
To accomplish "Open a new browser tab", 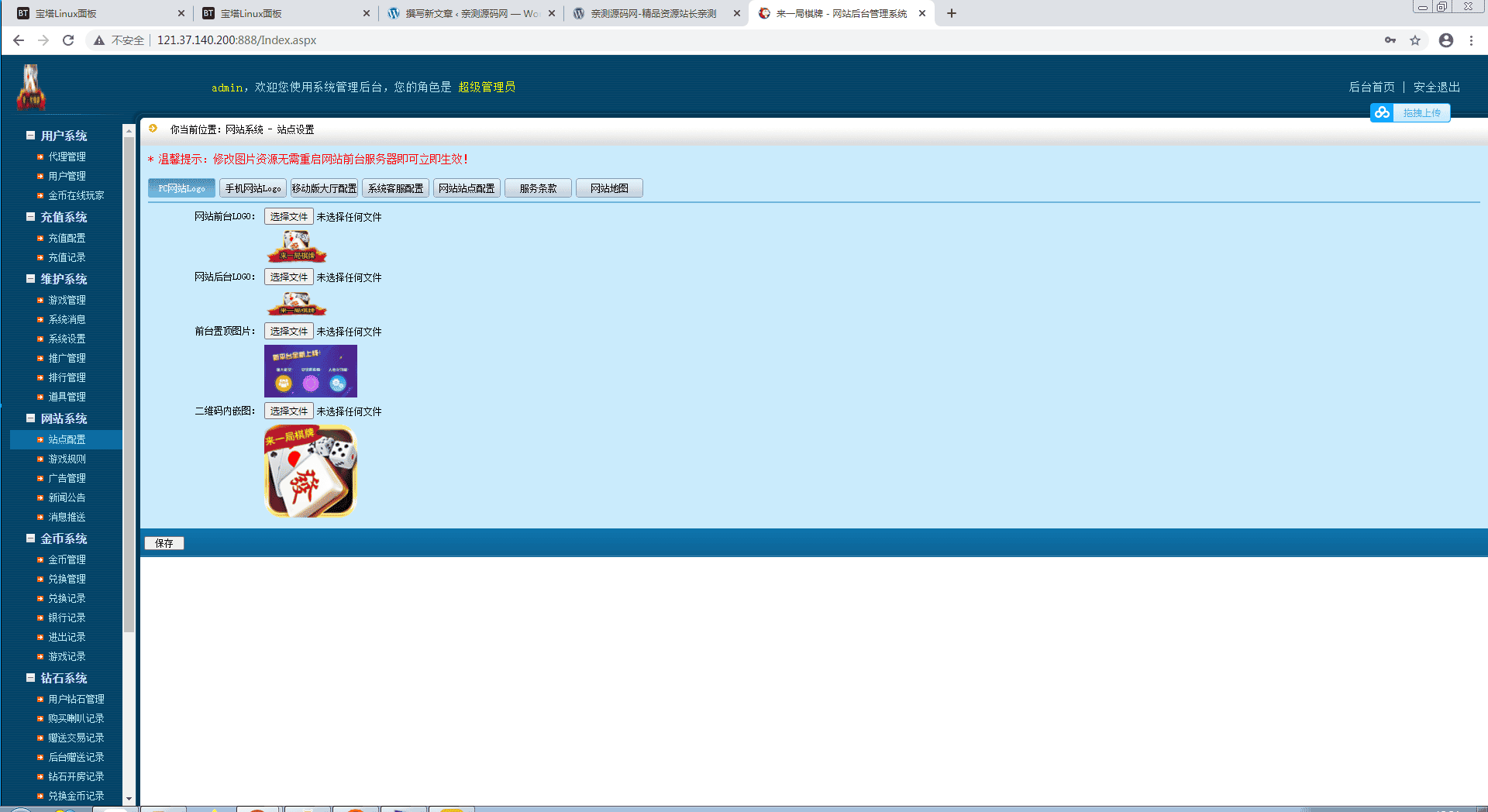I will [x=952, y=13].
